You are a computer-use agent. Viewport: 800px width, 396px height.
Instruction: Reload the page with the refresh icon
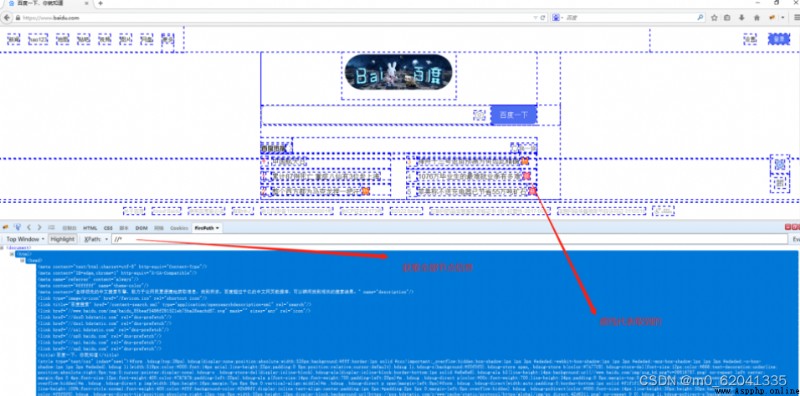pos(543,17)
